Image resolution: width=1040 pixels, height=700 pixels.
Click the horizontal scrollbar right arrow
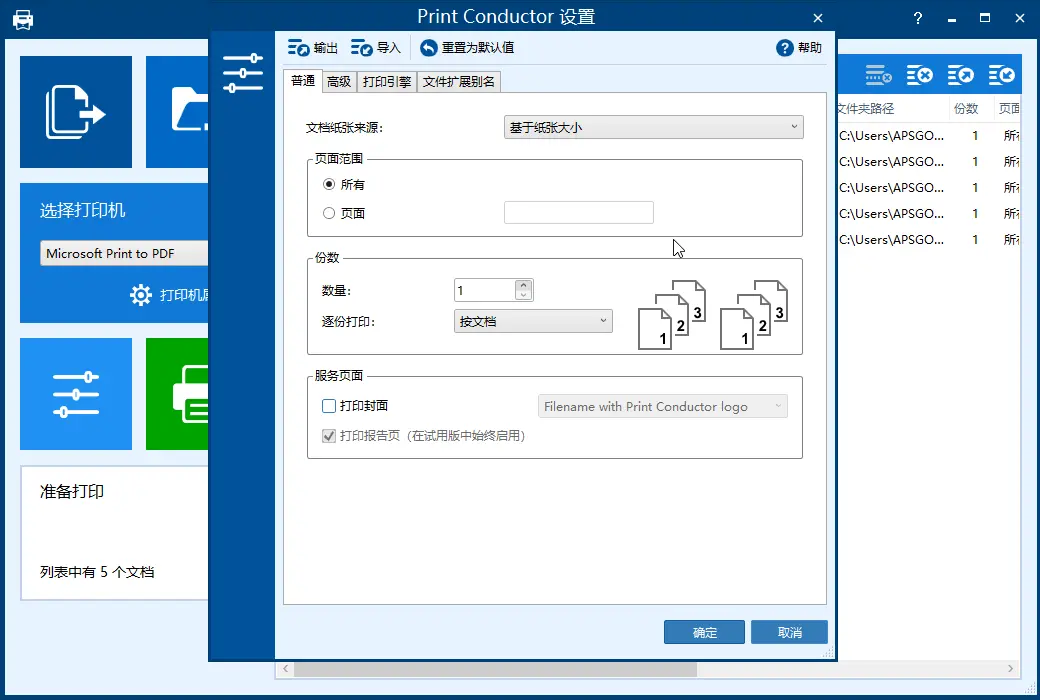coord(1010,669)
